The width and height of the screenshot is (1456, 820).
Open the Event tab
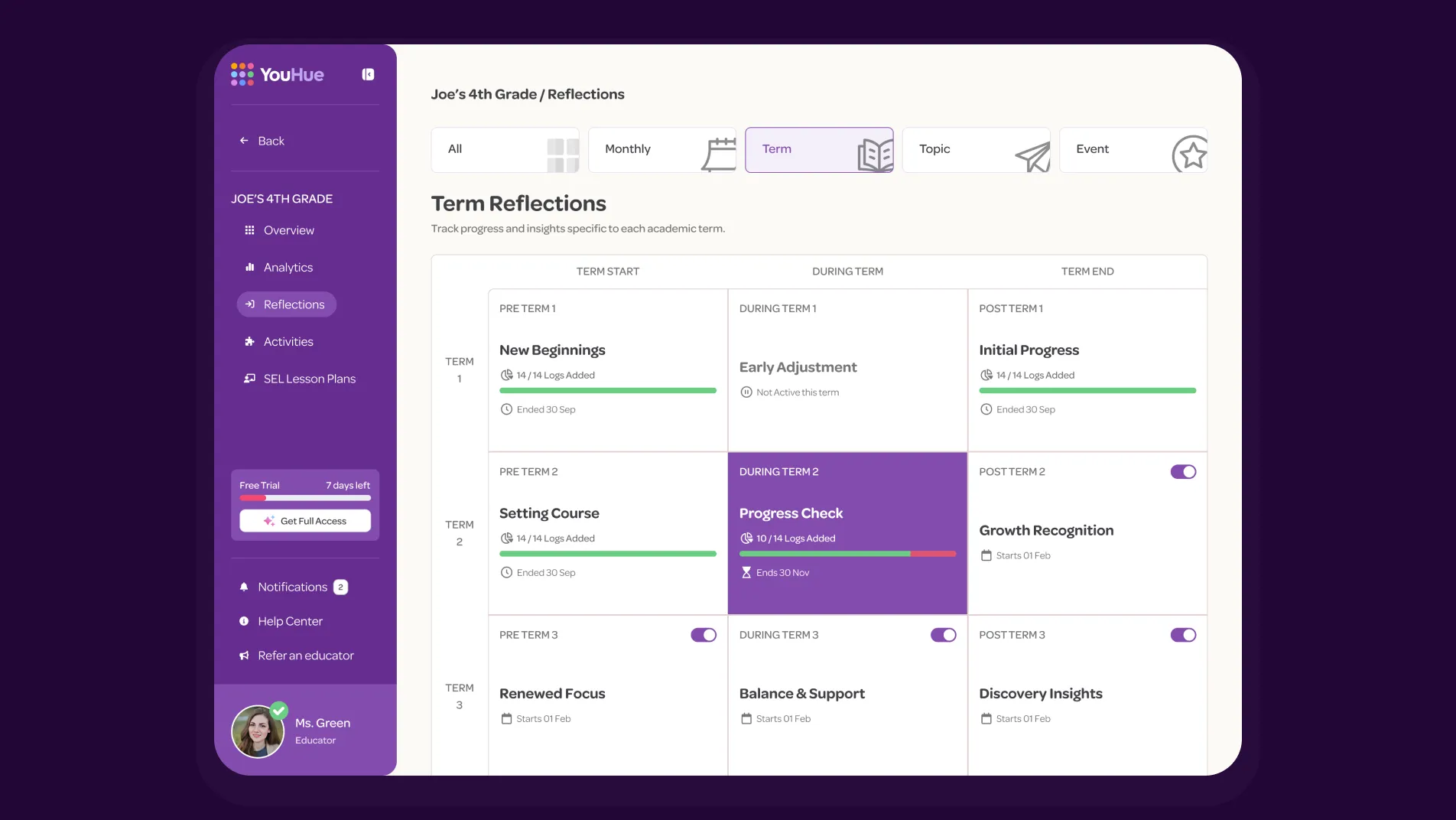click(1133, 149)
